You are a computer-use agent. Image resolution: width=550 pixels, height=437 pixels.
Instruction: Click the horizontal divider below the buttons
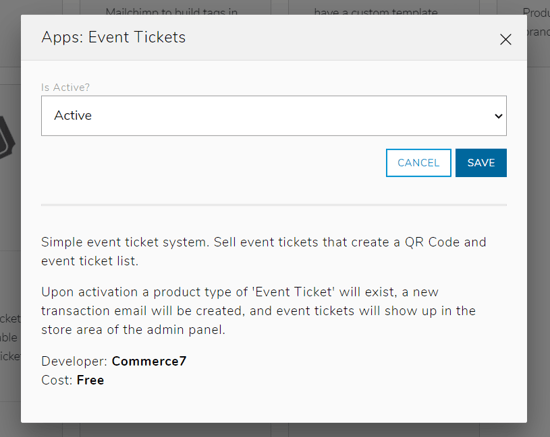[274, 205]
